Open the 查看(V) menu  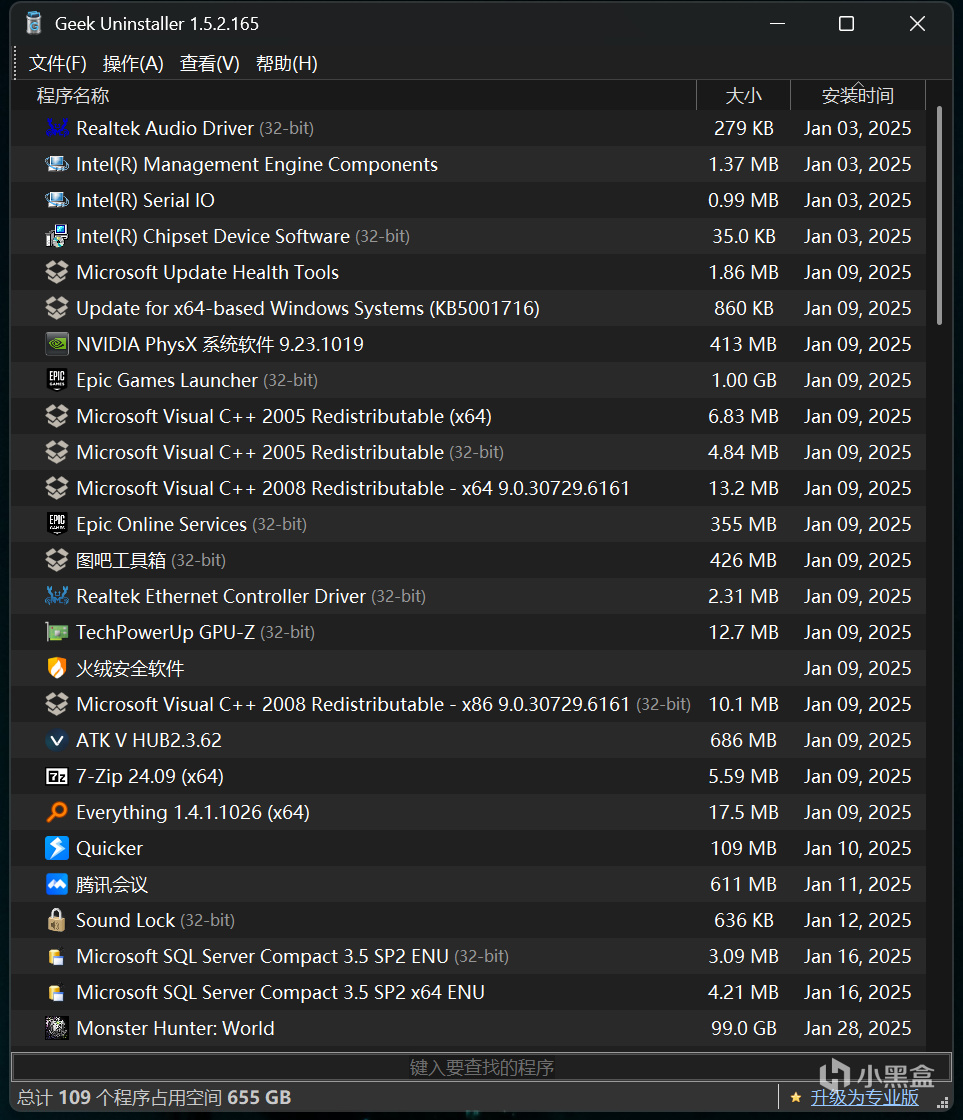209,64
